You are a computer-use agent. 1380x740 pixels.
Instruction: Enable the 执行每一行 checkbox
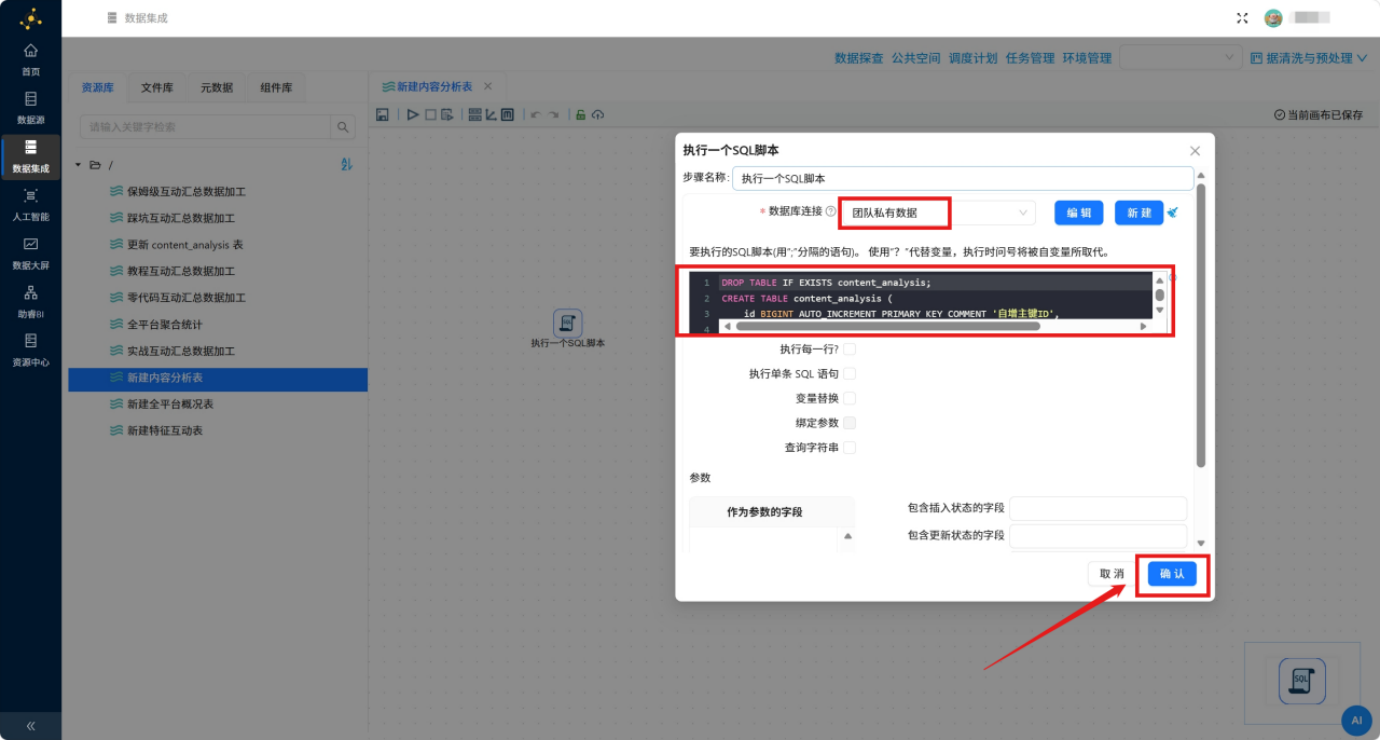pos(849,349)
